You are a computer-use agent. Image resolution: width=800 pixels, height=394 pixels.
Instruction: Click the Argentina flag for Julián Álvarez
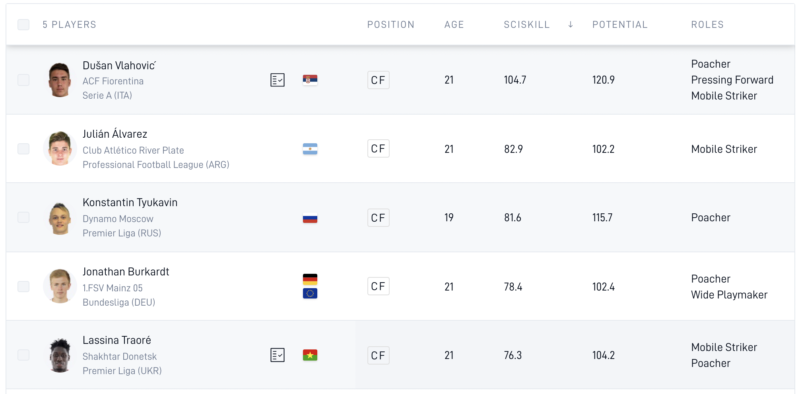tap(310, 149)
